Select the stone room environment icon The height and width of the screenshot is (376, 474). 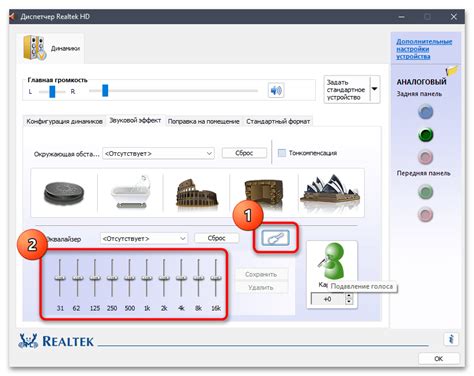pyautogui.click(x=263, y=192)
